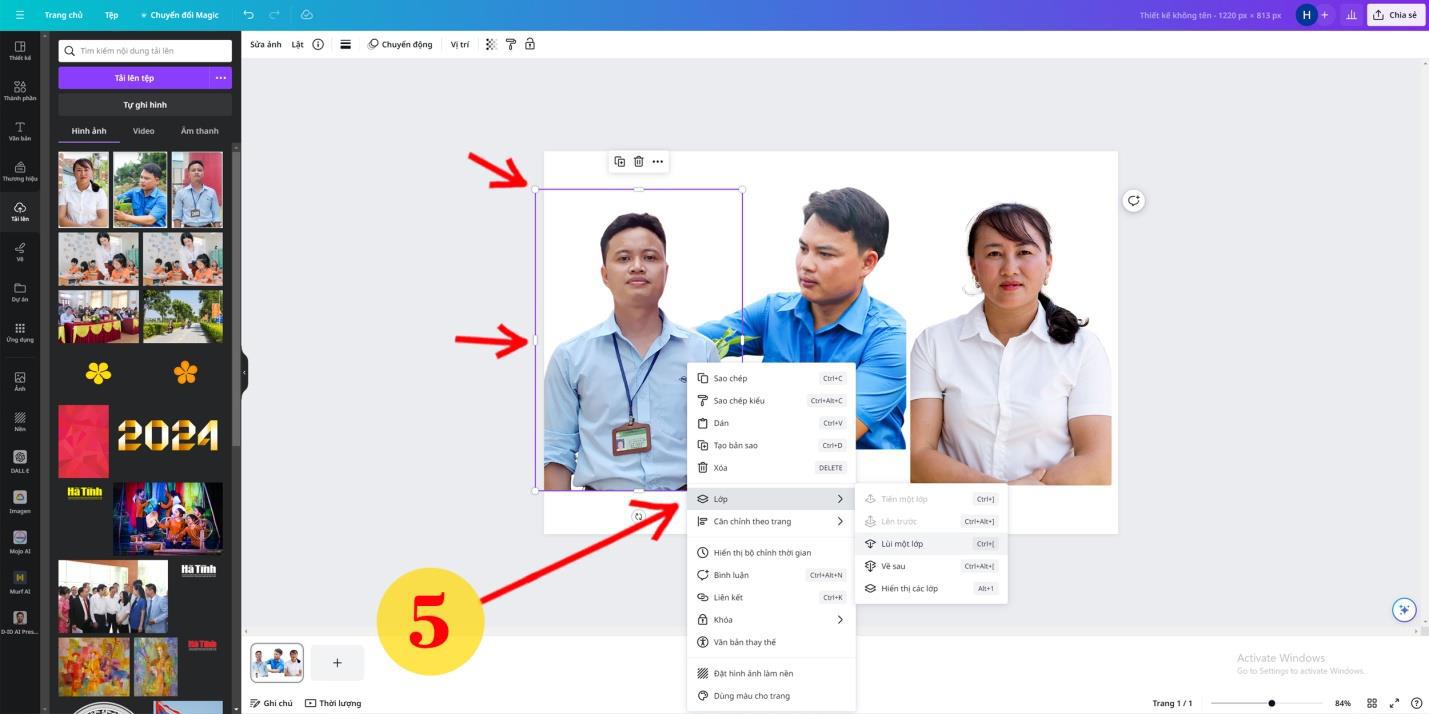This screenshot has width=1429, height=714.
Task: Click the copy style paint roller icon
Action: coord(510,44)
